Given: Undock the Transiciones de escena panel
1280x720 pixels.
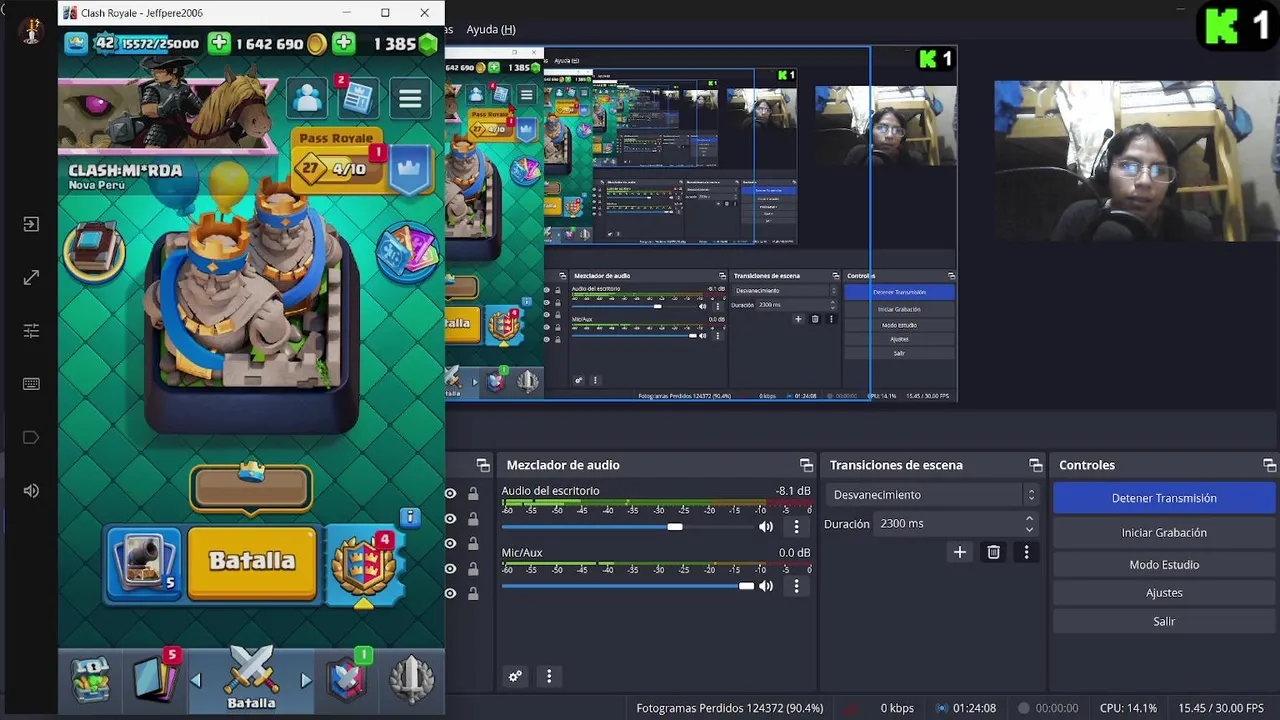Looking at the screenshot, I should (1036, 465).
